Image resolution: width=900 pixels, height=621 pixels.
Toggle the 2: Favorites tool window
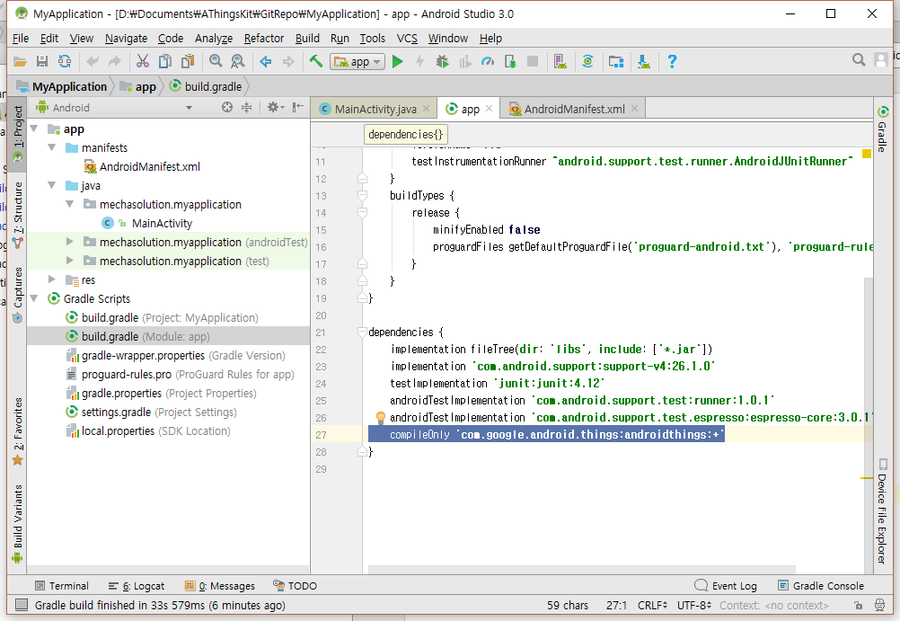click(x=18, y=430)
